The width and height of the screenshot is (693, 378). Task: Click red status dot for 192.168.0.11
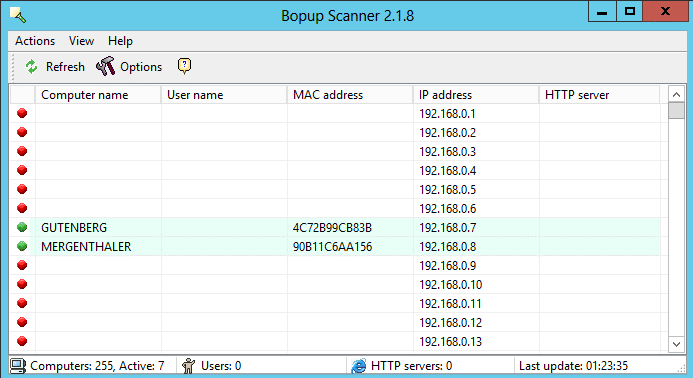[x=22, y=303]
